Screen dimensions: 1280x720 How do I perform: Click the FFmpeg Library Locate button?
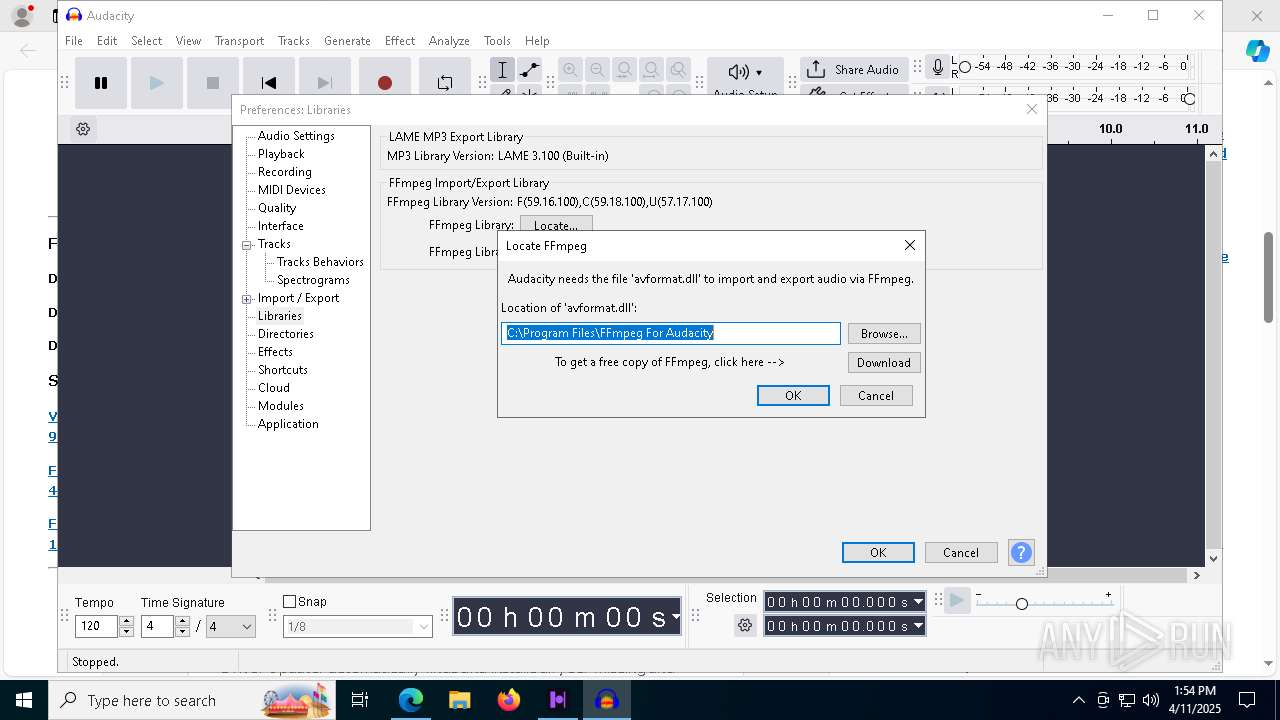point(556,225)
